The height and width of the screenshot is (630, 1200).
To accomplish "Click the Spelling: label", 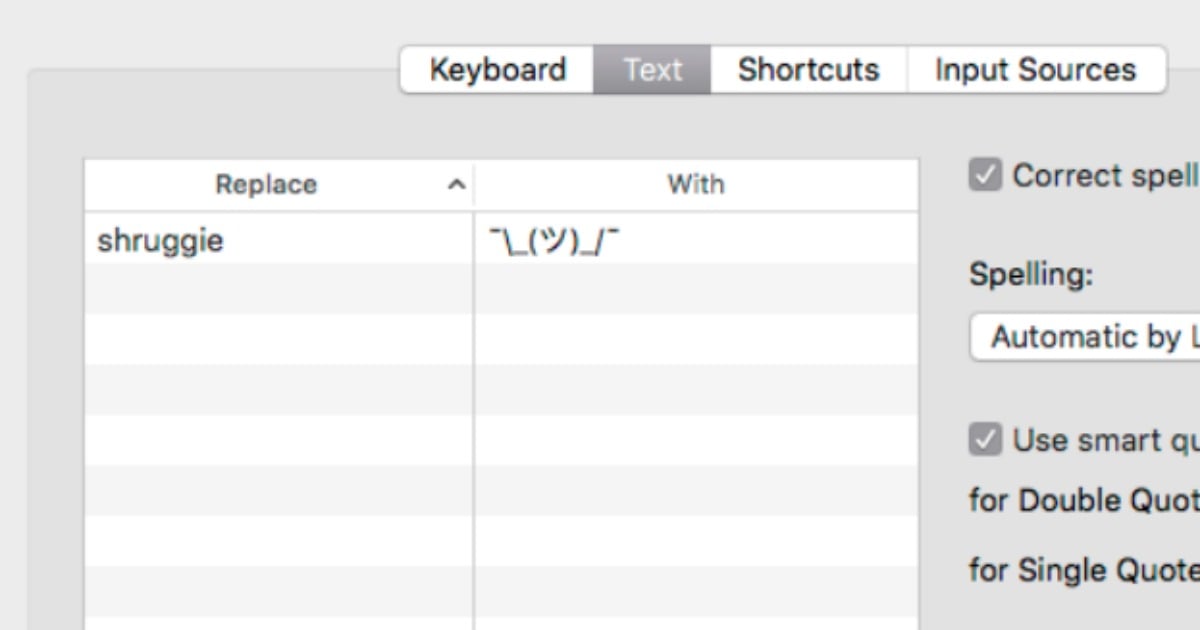I will pyautogui.click(x=1031, y=275).
